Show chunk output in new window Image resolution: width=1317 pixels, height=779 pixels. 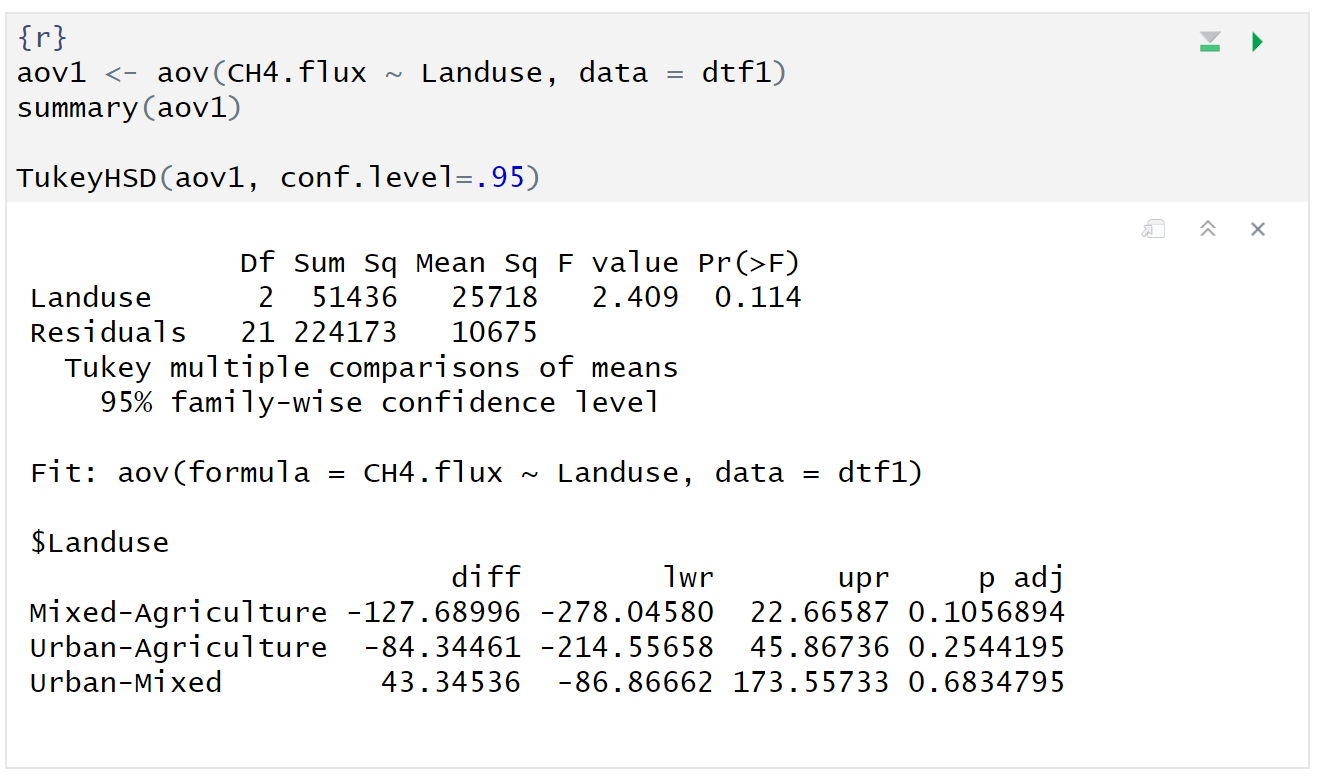point(1153,230)
